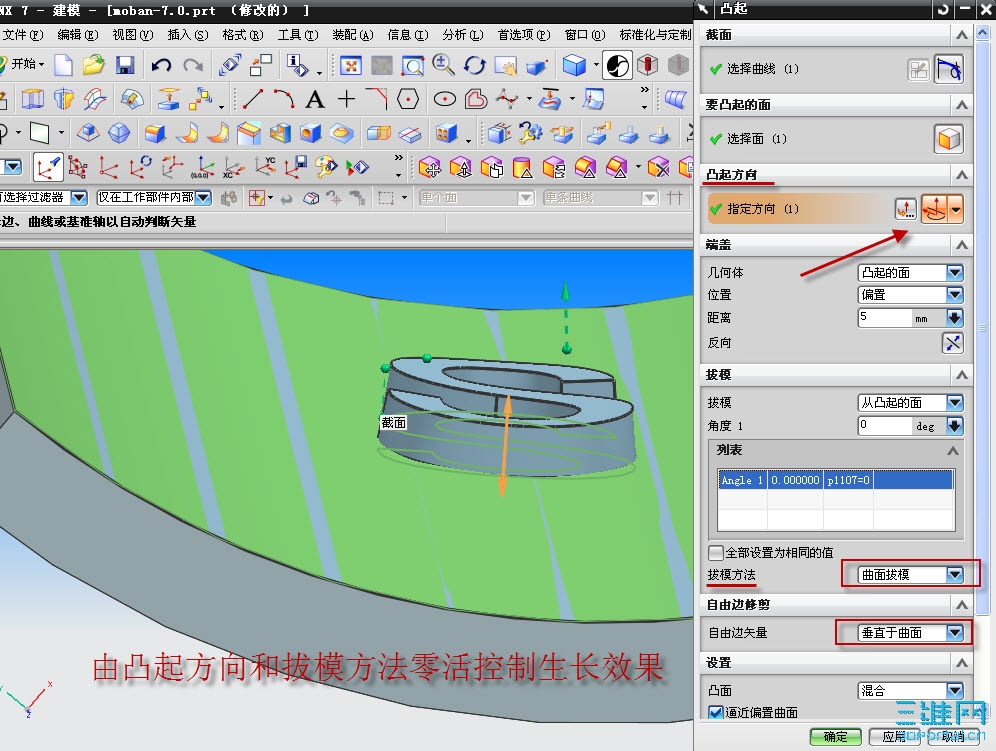Click the sketch section icon
Viewport: 996px width, 751px height.
919,69
